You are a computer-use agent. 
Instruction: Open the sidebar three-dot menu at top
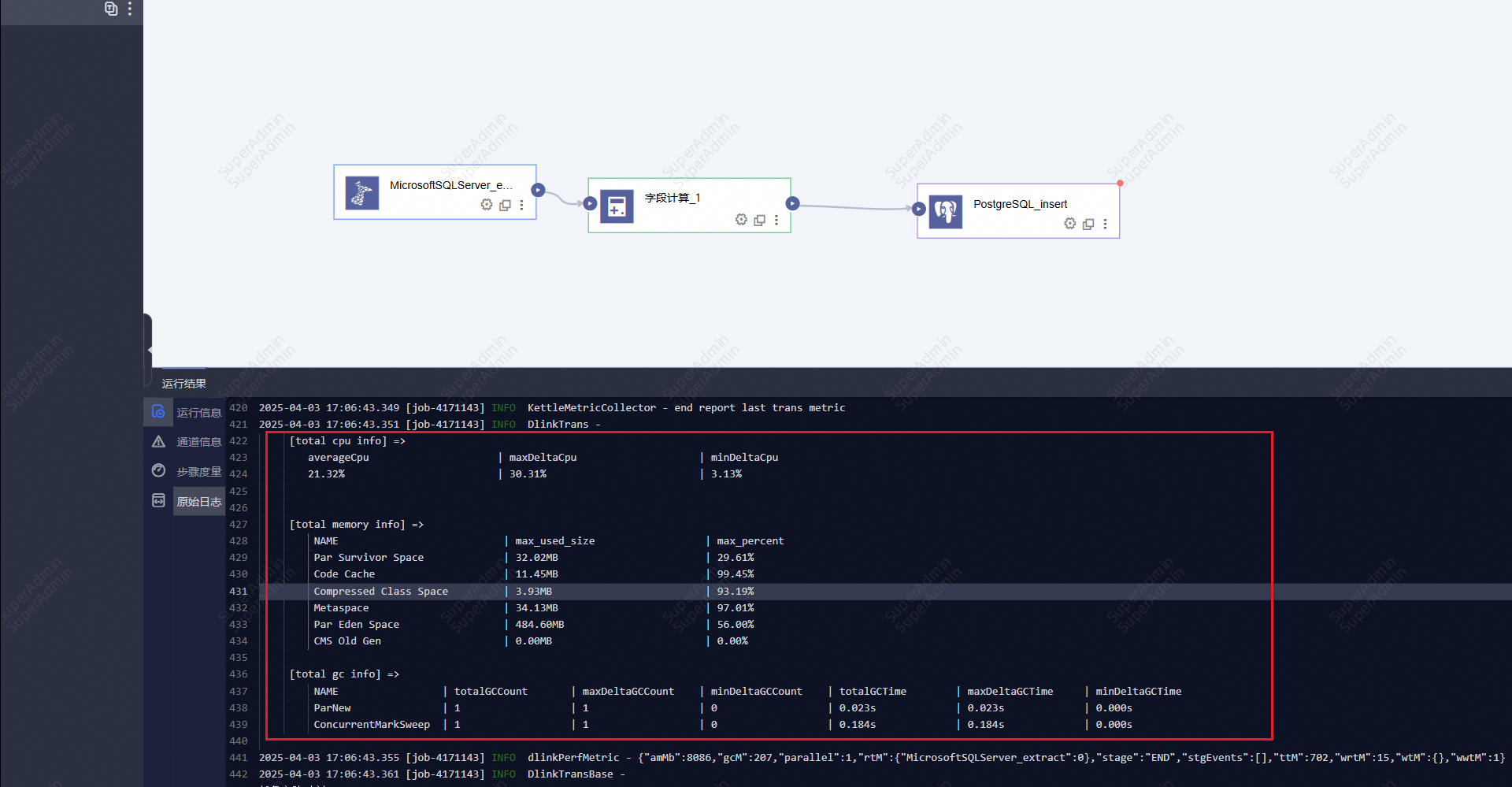[130, 9]
